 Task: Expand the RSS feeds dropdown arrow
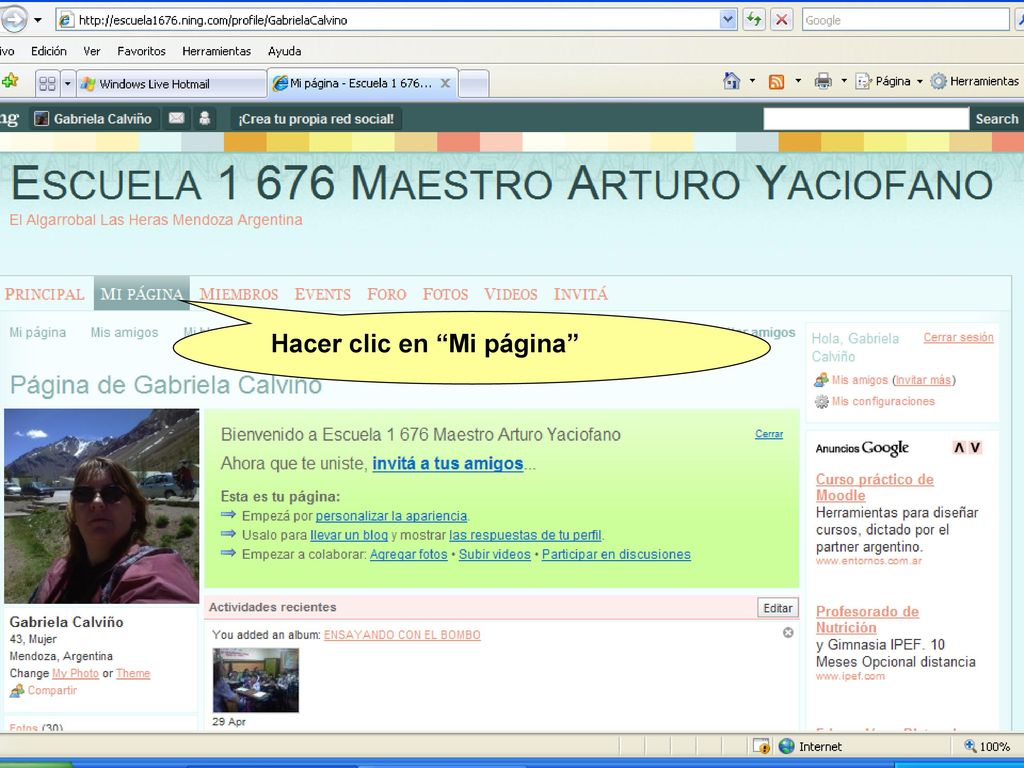pyautogui.click(x=797, y=81)
